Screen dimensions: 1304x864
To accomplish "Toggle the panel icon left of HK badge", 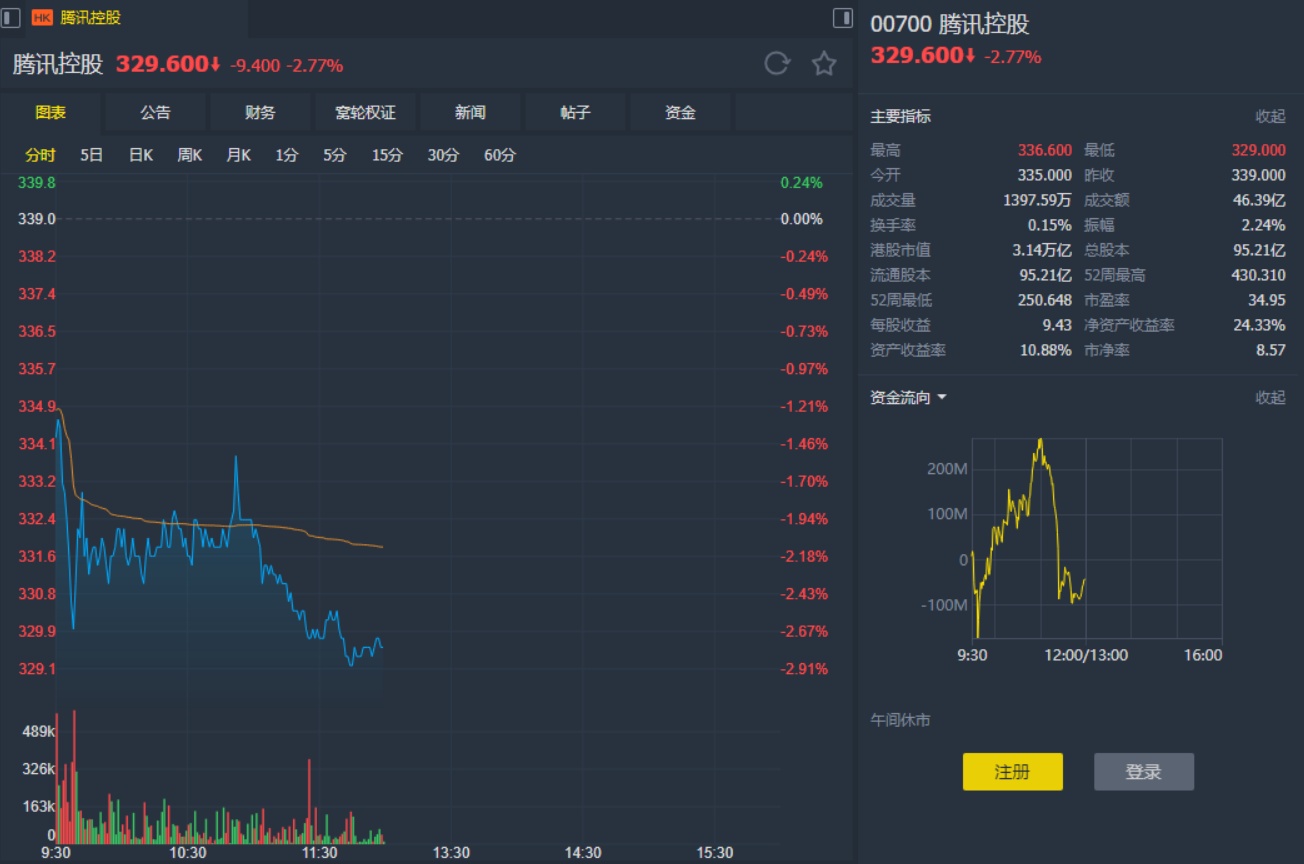I will pyautogui.click(x=11, y=18).
